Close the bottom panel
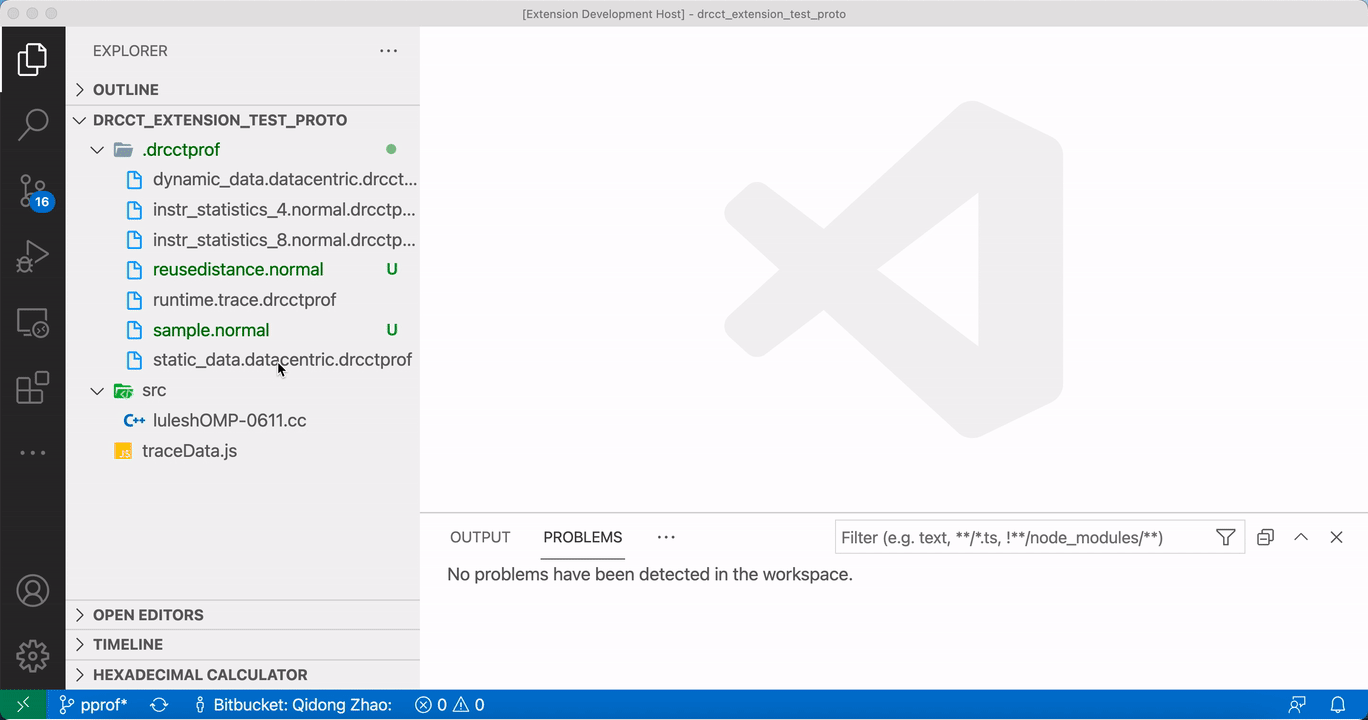Image resolution: width=1368 pixels, height=720 pixels. click(x=1336, y=538)
